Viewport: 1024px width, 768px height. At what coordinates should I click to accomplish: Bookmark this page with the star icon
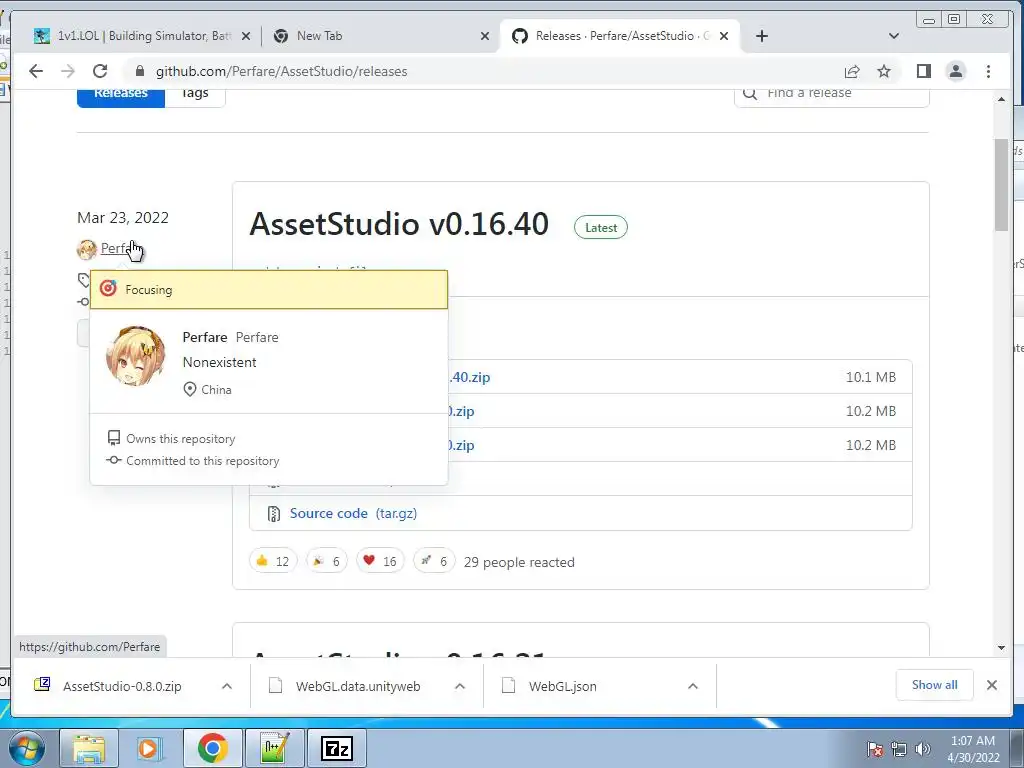click(884, 71)
